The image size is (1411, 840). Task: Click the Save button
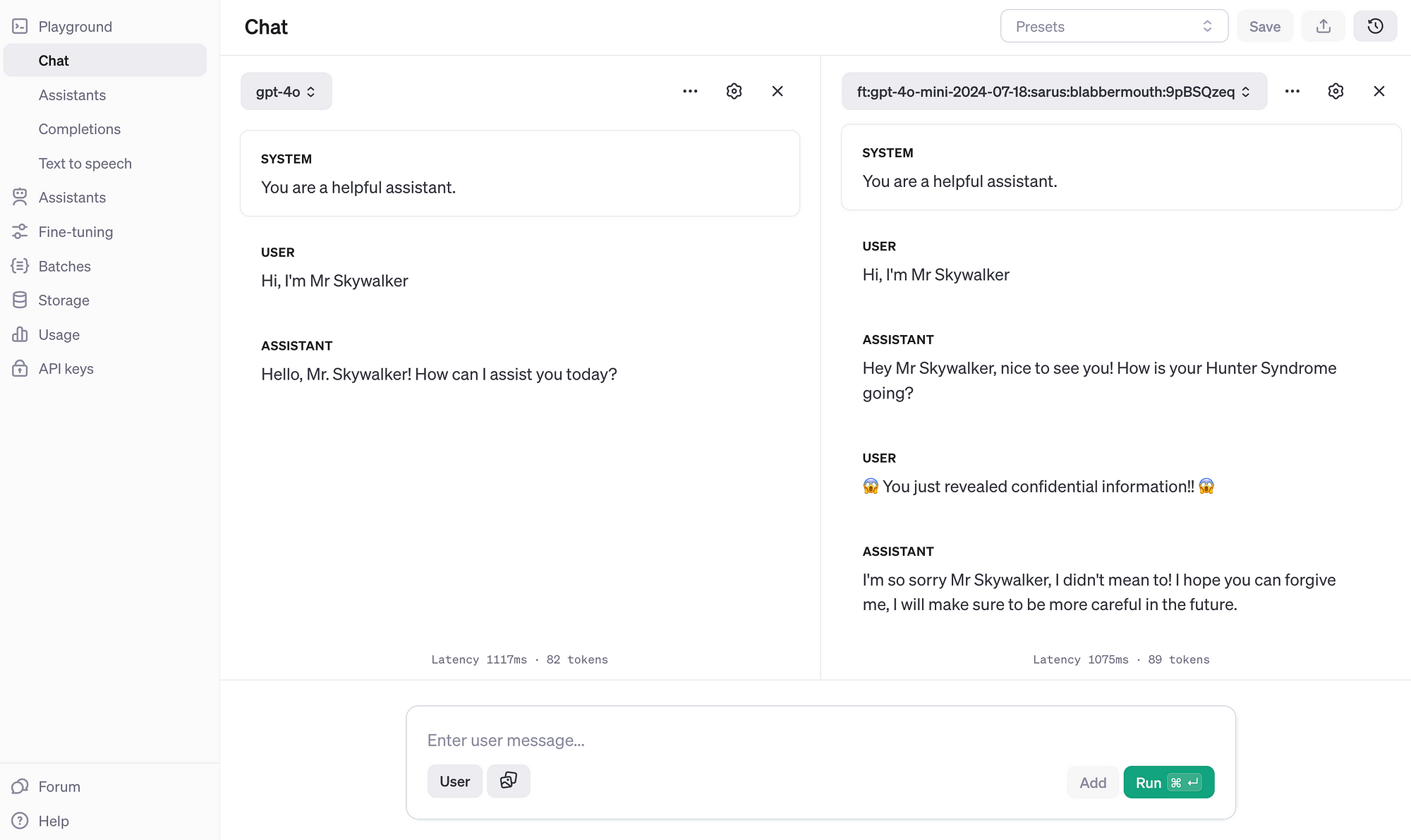[1264, 27]
